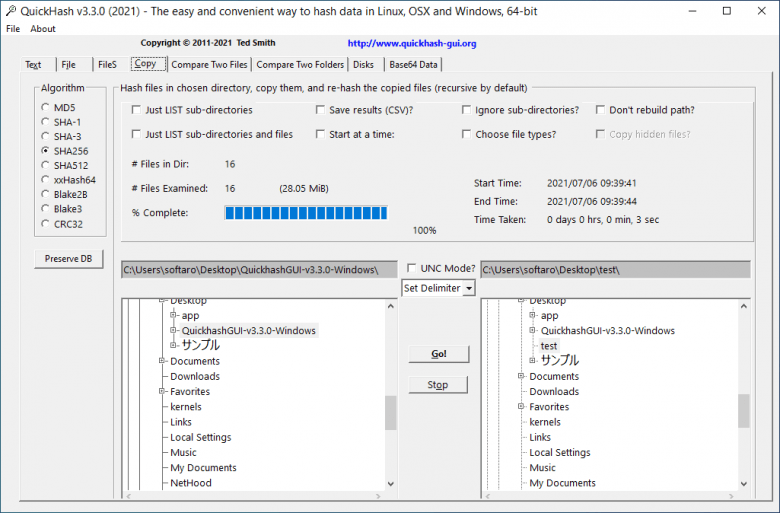Select Downloads in the destination tree

tap(554, 392)
